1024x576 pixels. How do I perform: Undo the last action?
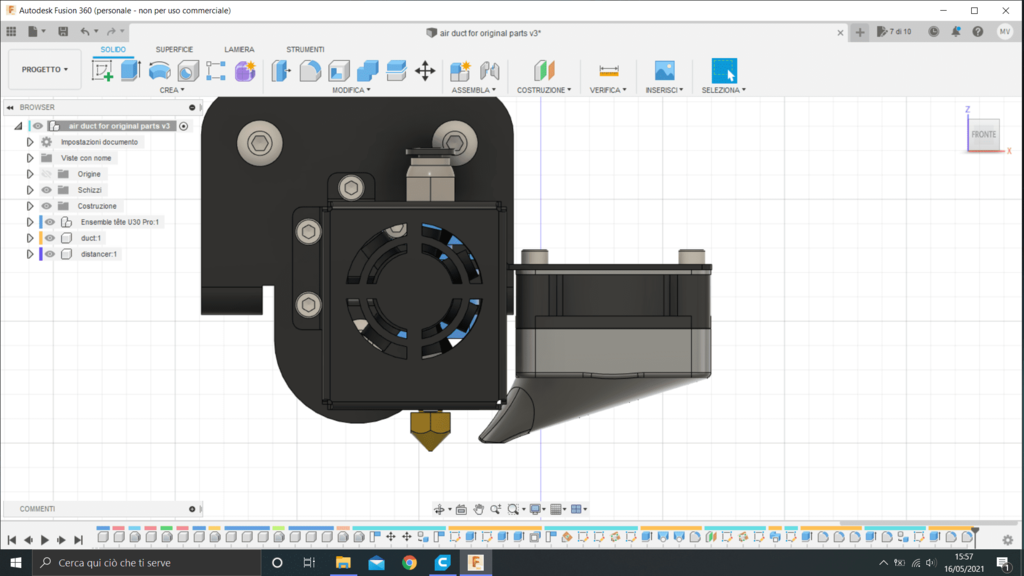coord(85,31)
